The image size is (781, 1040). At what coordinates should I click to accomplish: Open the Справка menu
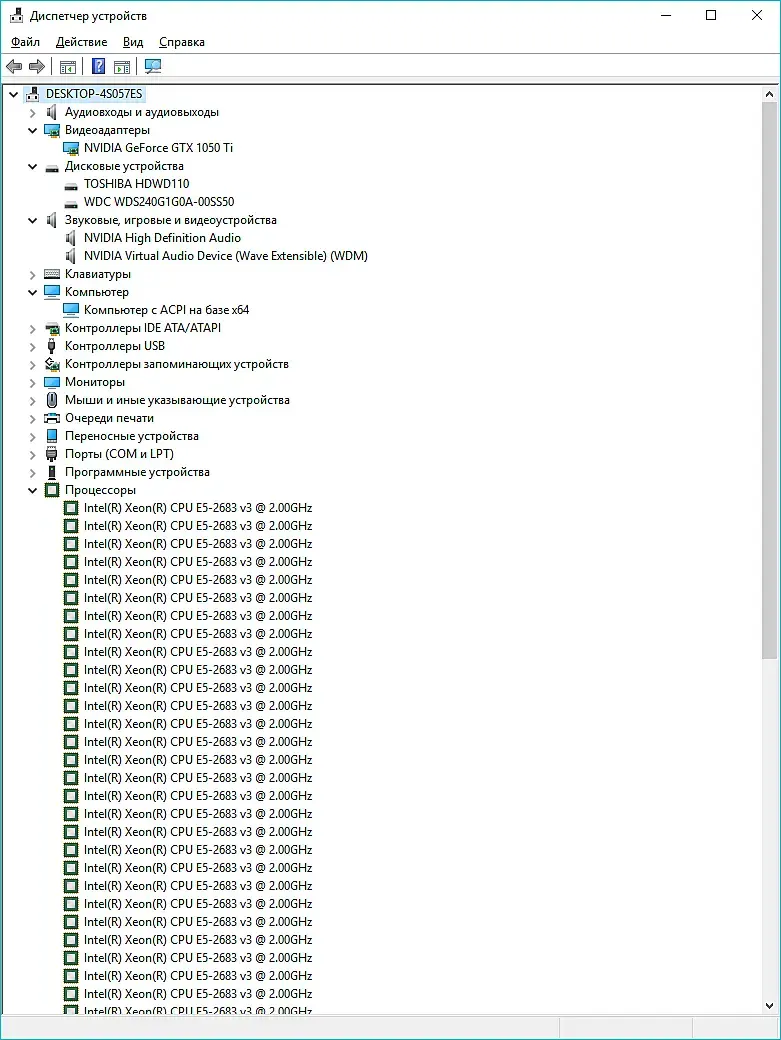pos(182,42)
